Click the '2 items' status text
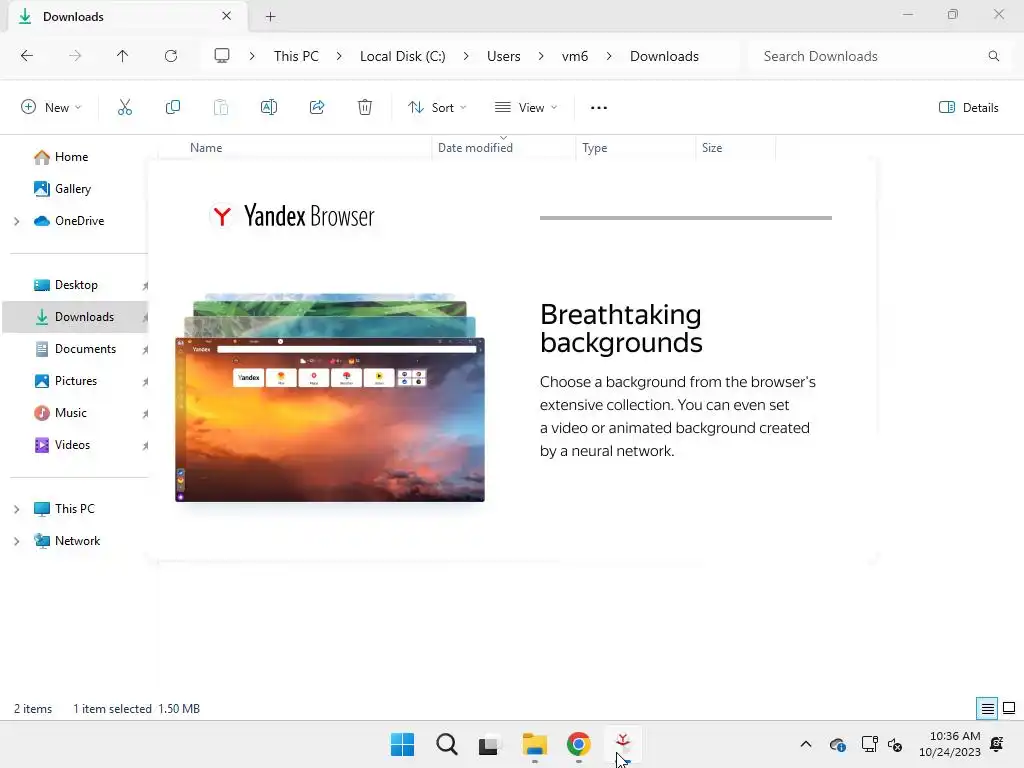 point(33,709)
